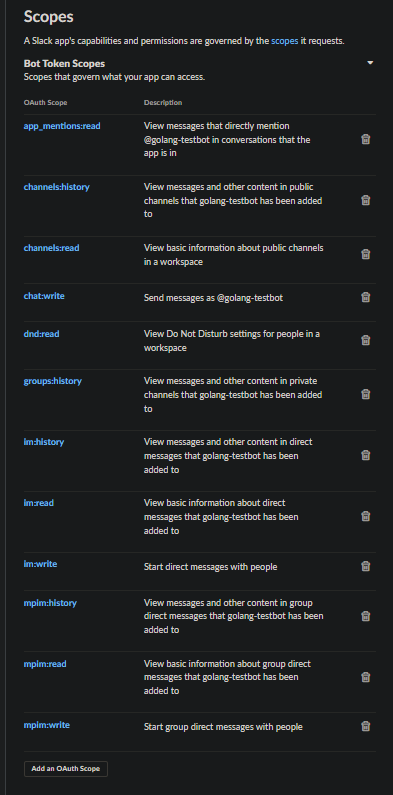The image size is (393, 795).
Task: Delete the groups:history scope
Action: (x=365, y=394)
